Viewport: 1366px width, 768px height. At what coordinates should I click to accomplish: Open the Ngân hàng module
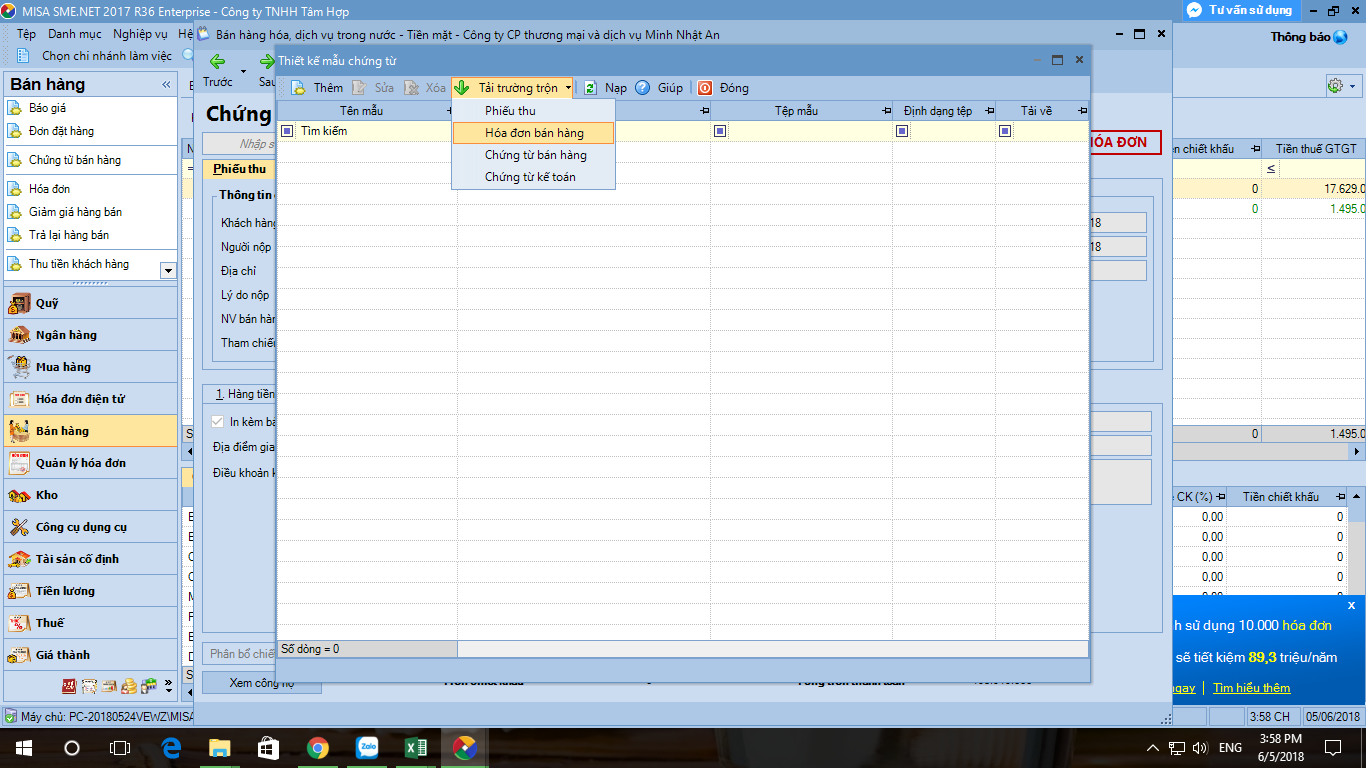click(90, 335)
